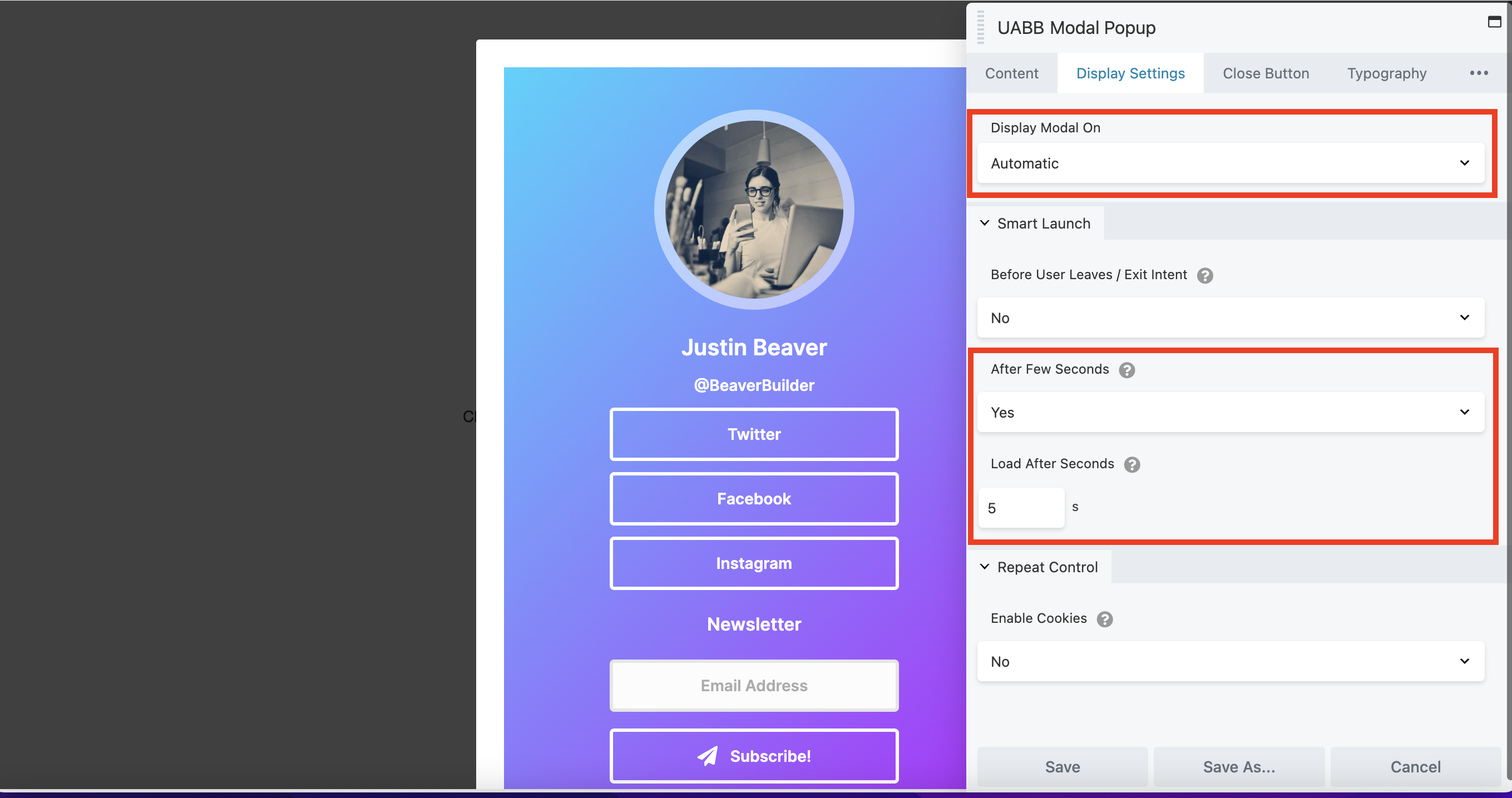This screenshot has height=798, width=1512.
Task: Open the Enable Cookies dropdown
Action: [x=1231, y=662]
